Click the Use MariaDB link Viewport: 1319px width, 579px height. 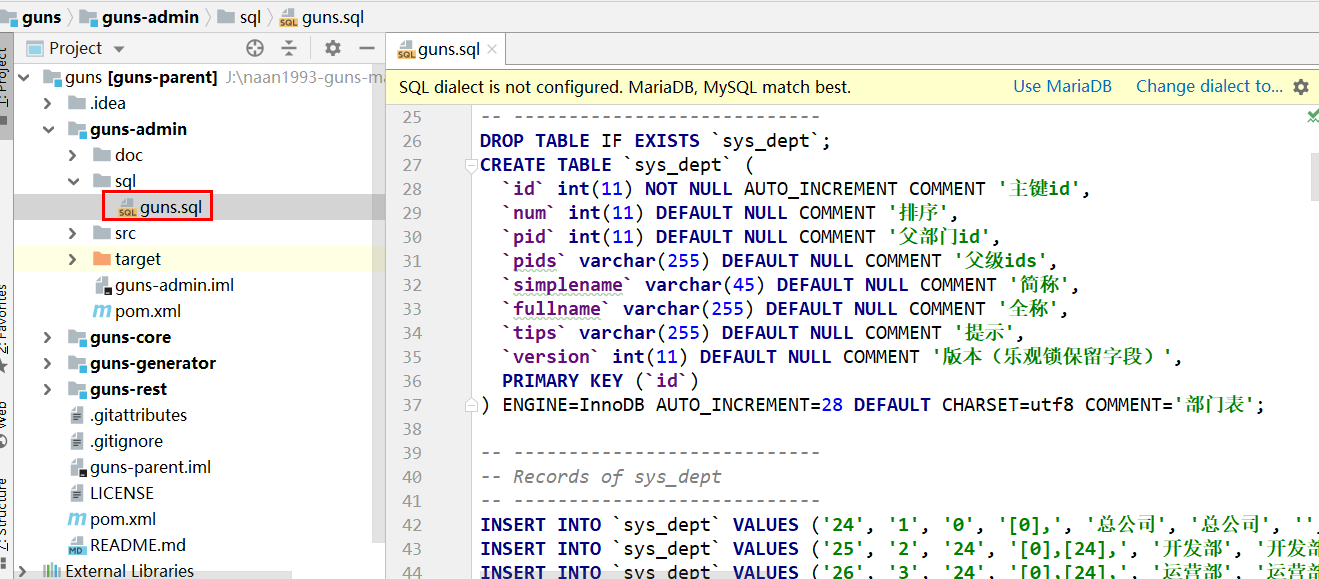(x=1062, y=86)
